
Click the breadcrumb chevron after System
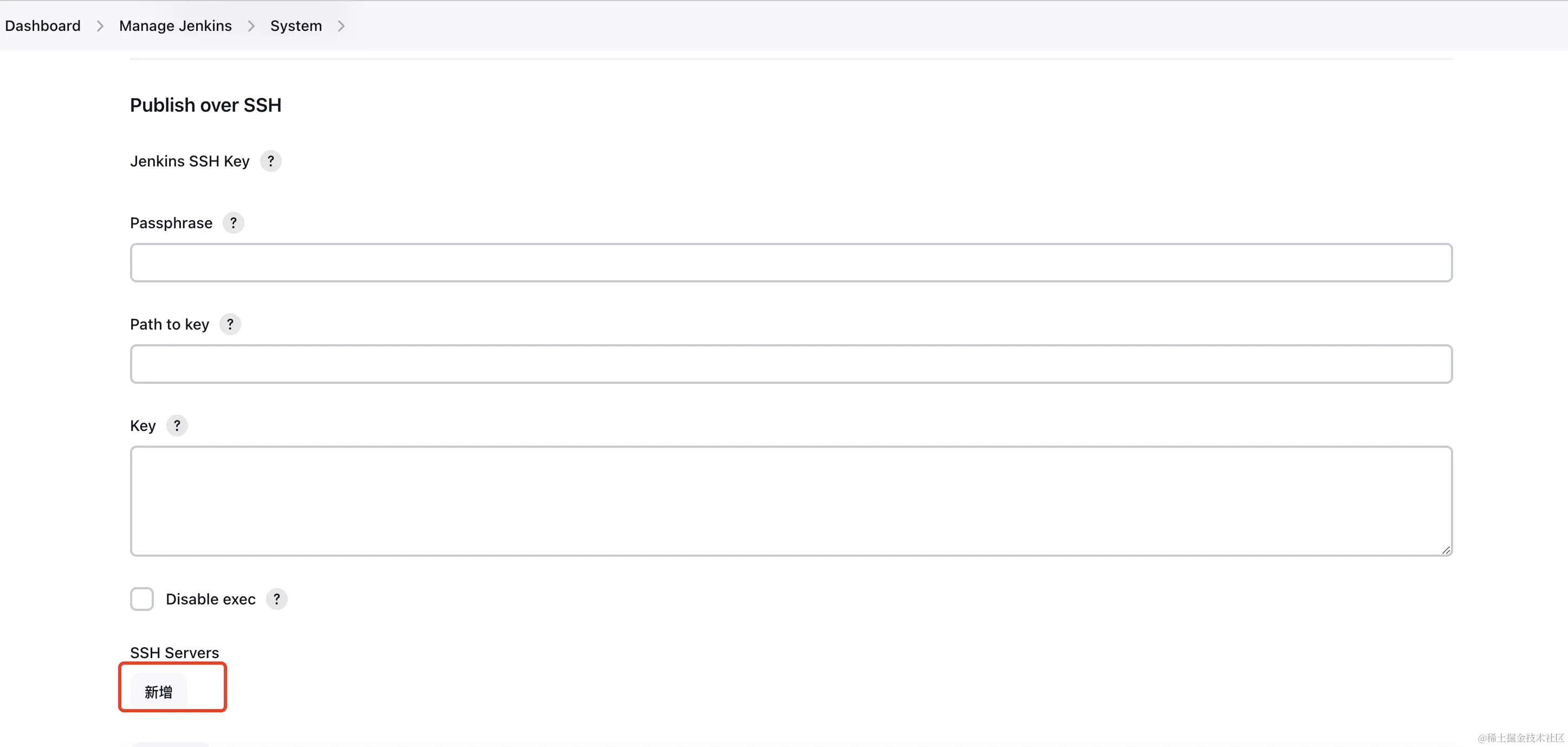coord(341,25)
